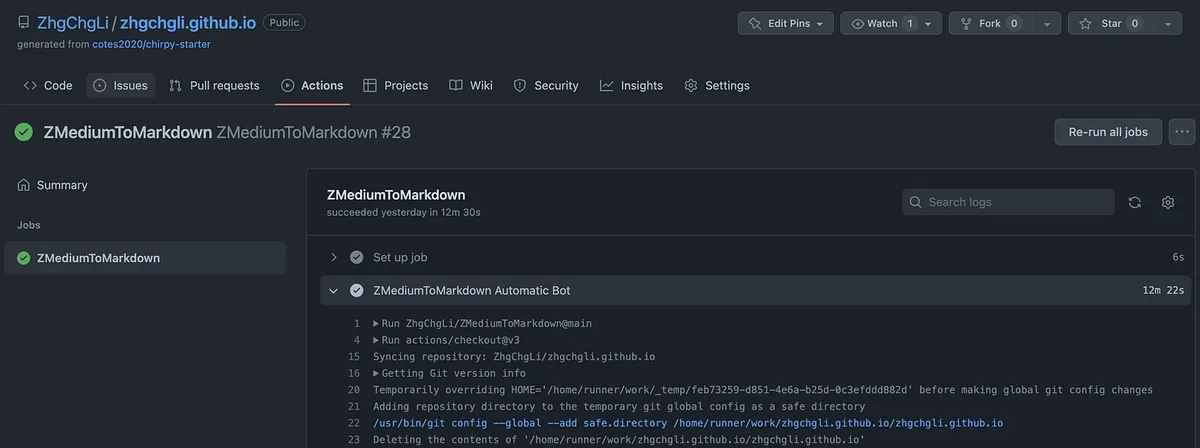
Task: Click the green success icon beside ZMediumToMarkdown job
Action: pyautogui.click(x=24, y=258)
